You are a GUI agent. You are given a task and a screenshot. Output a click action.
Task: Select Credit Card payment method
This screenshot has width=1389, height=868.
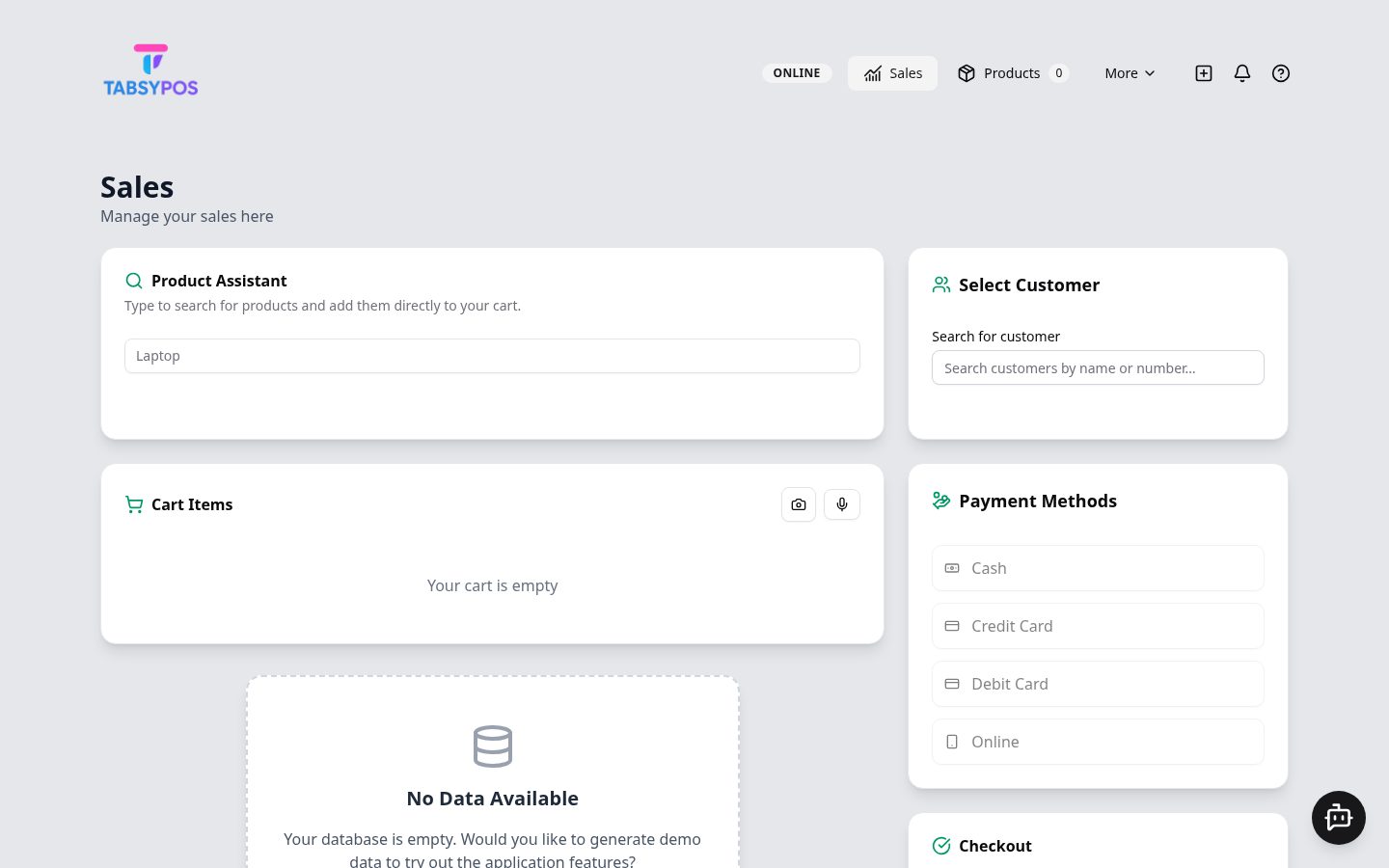coord(1098,626)
